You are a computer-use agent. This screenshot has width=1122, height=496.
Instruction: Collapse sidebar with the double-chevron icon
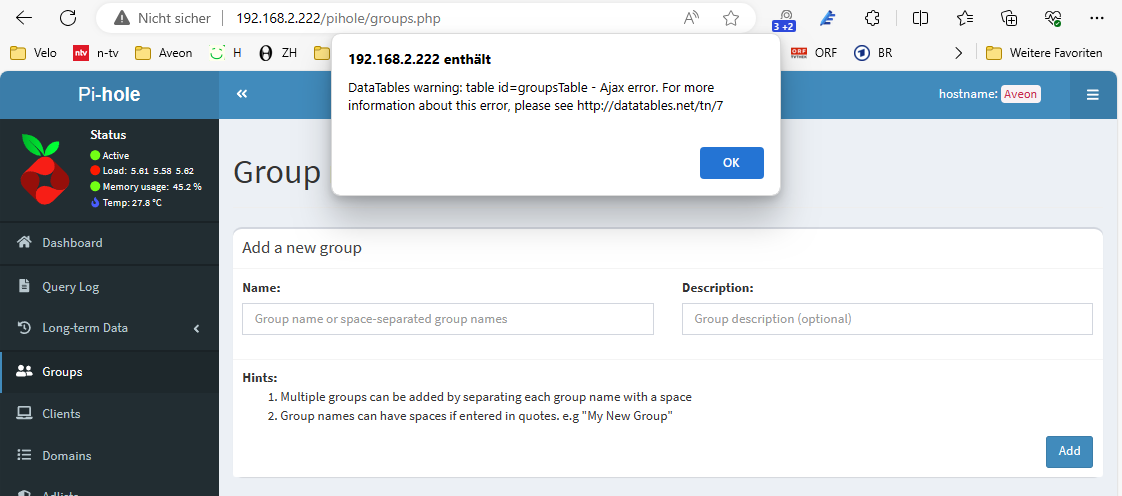(242, 94)
